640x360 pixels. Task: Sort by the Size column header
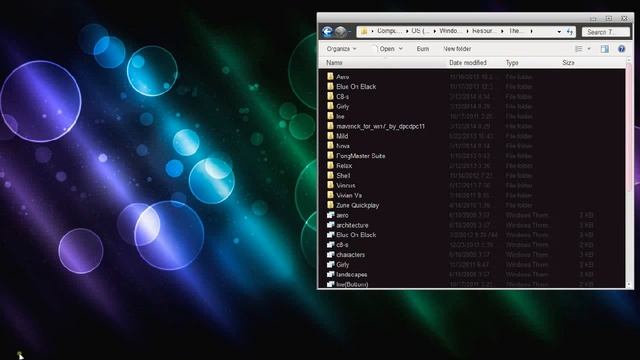pos(568,63)
